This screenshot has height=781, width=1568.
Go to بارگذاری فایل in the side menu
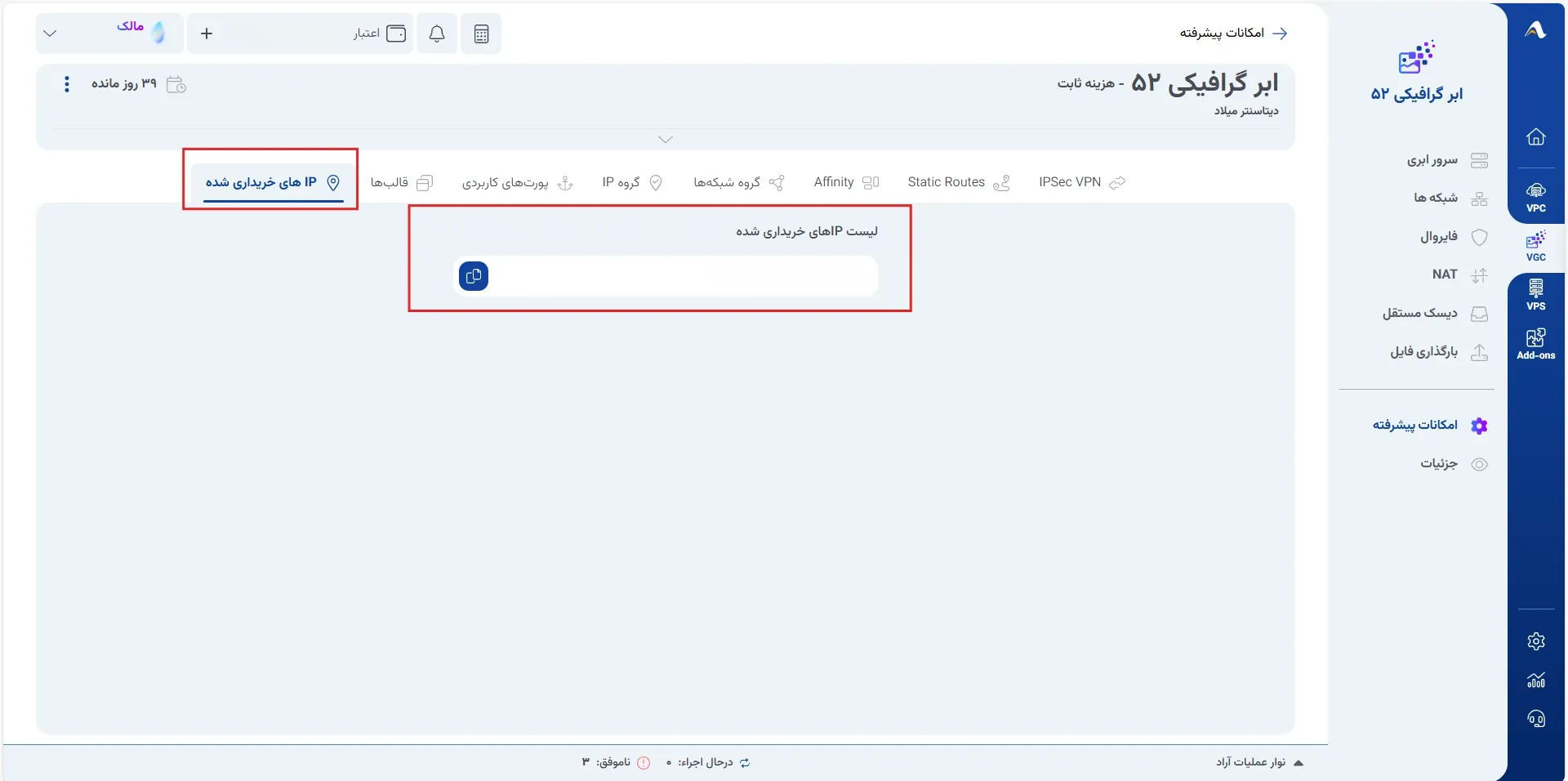pyautogui.click(x=1439, y=352)
